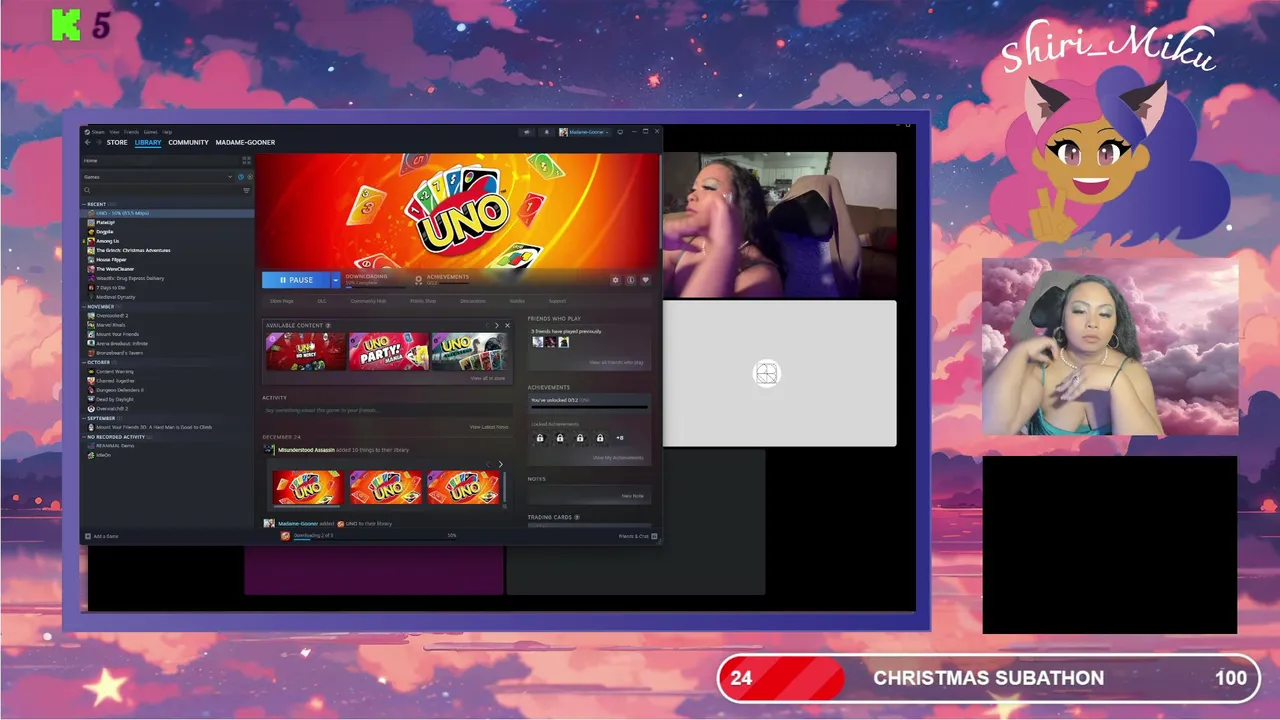This screenshot has height=720, width=1280.
Task: Open Friends & Chat icon
Action: [x=654, y=536]
